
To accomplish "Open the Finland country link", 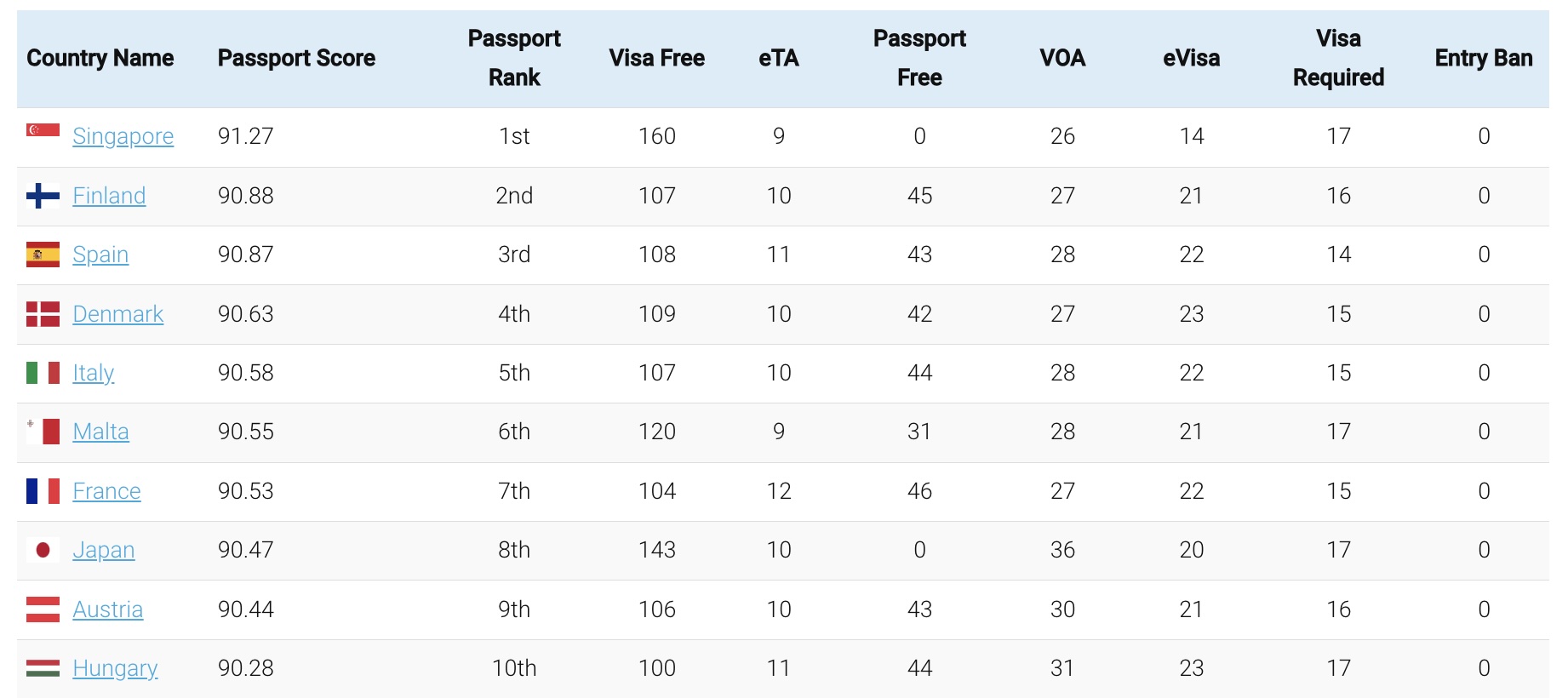I will [x=109, y=196].
